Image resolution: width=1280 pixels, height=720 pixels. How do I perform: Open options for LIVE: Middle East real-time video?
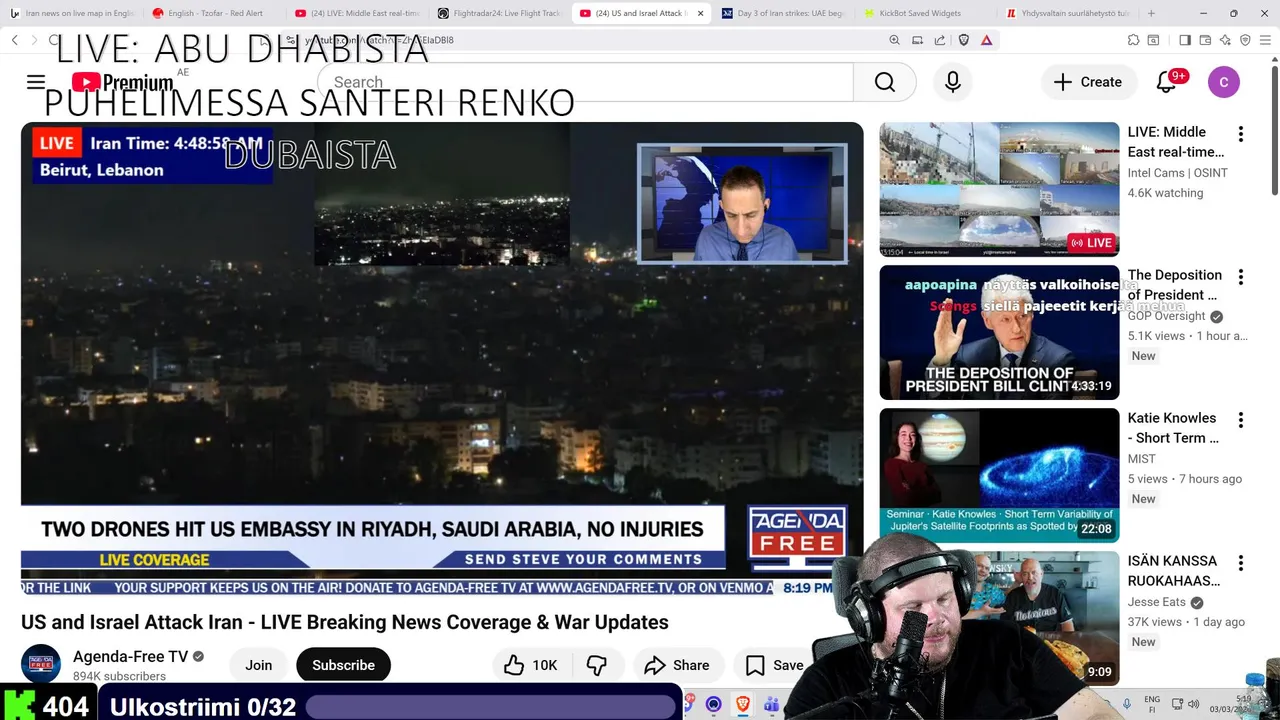(1241, 134)
